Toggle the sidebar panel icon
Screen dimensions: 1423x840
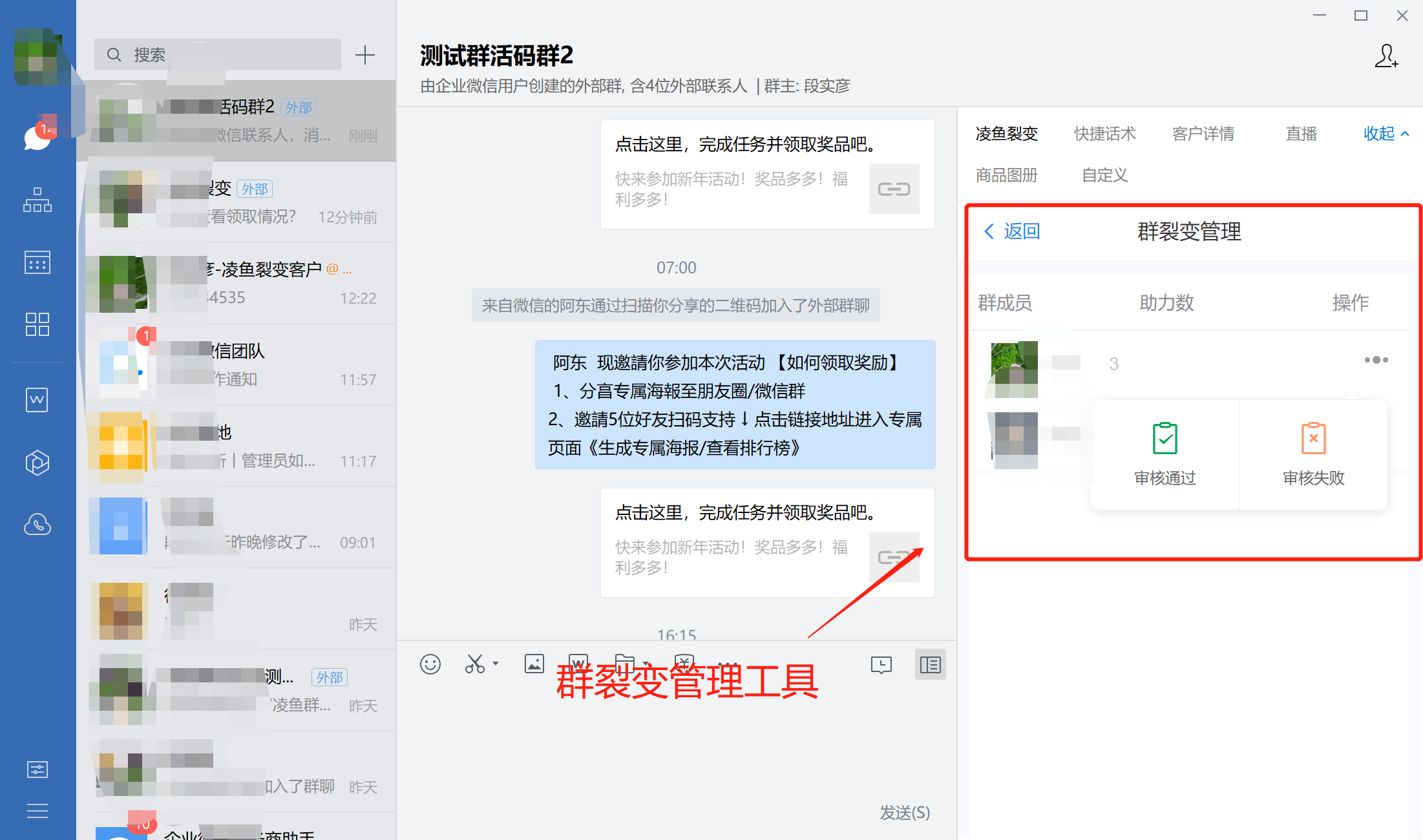pos(930,665)
